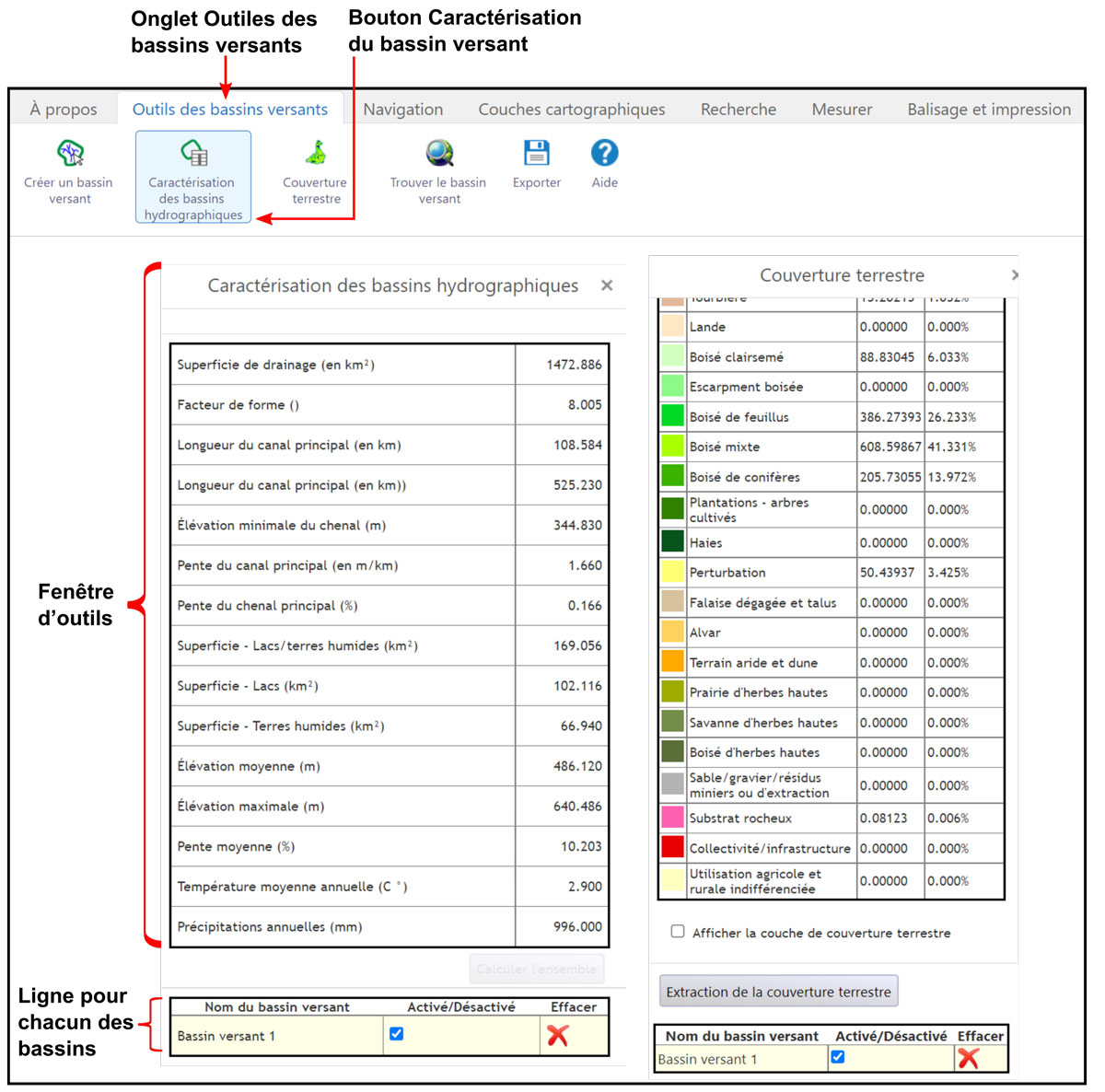
Task: Select the Facteur de forme () row label
Action: [x=238, y=405]
